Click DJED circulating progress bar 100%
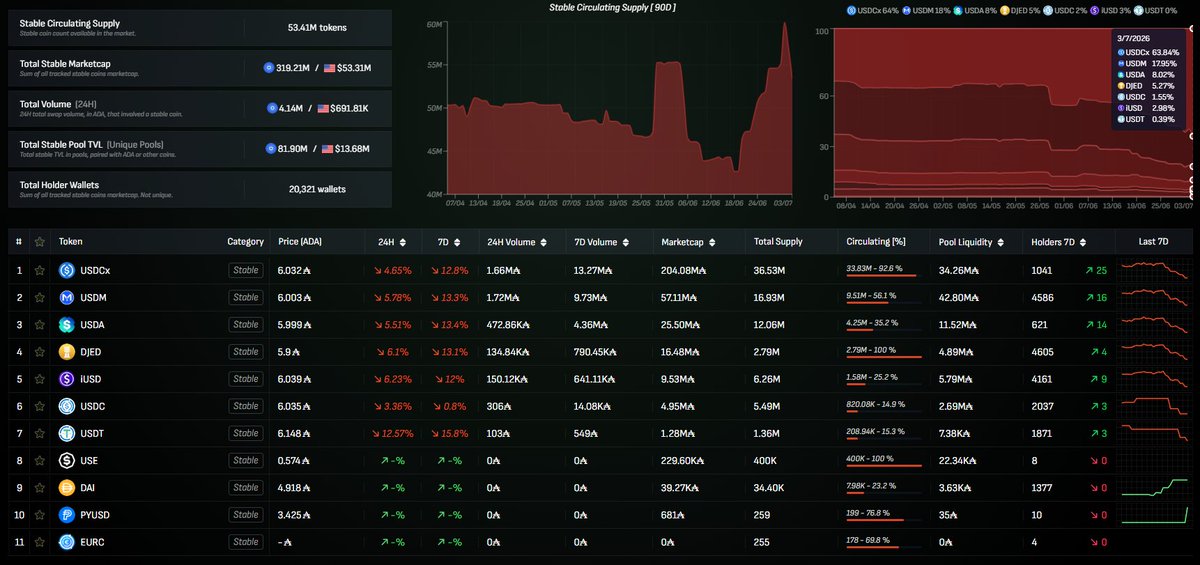Image resolution: width=1200 pixels, height=565 pixels. point(882,358)
